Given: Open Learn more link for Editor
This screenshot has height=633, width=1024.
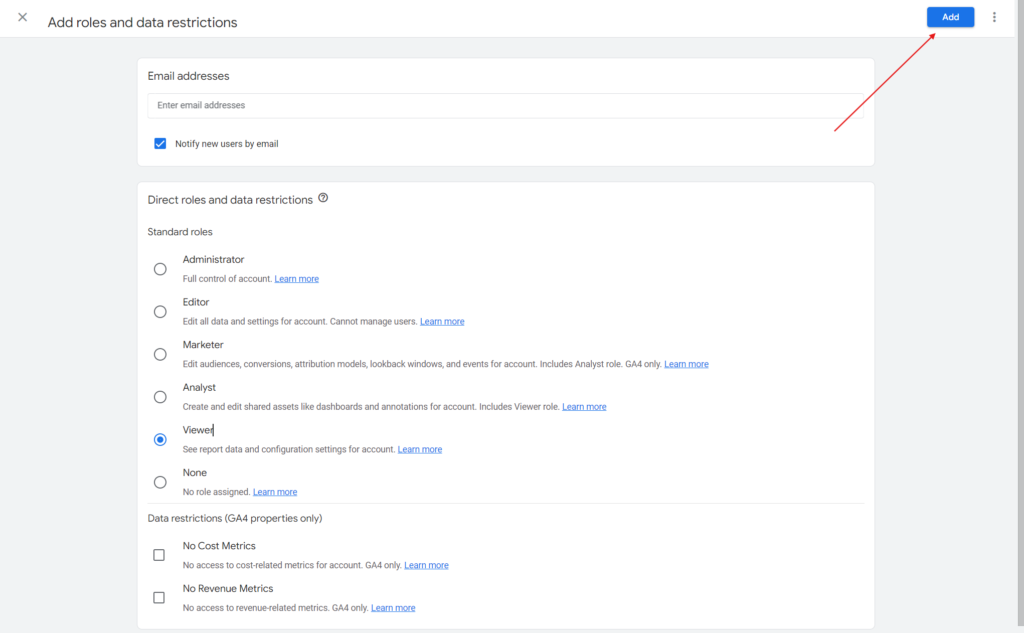Looking at the screenshot, I should (x=442, y=322).
